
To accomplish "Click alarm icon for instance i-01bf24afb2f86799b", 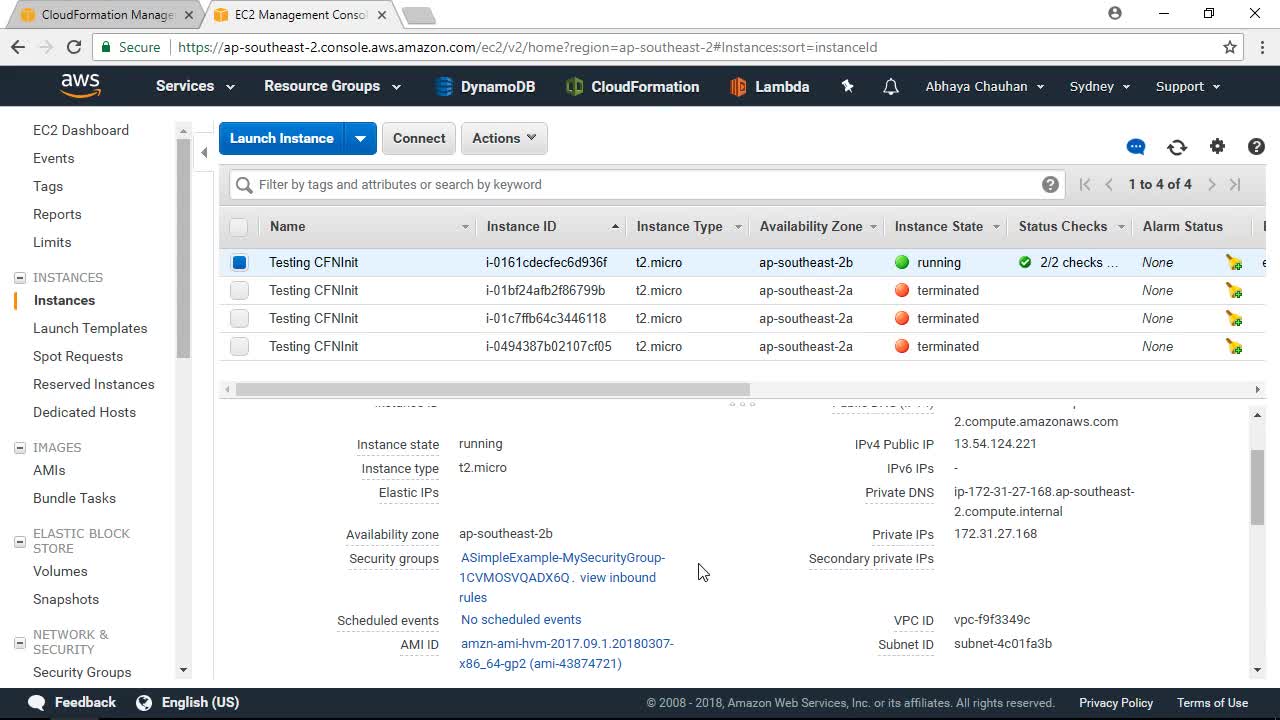I will [1234, 291].
